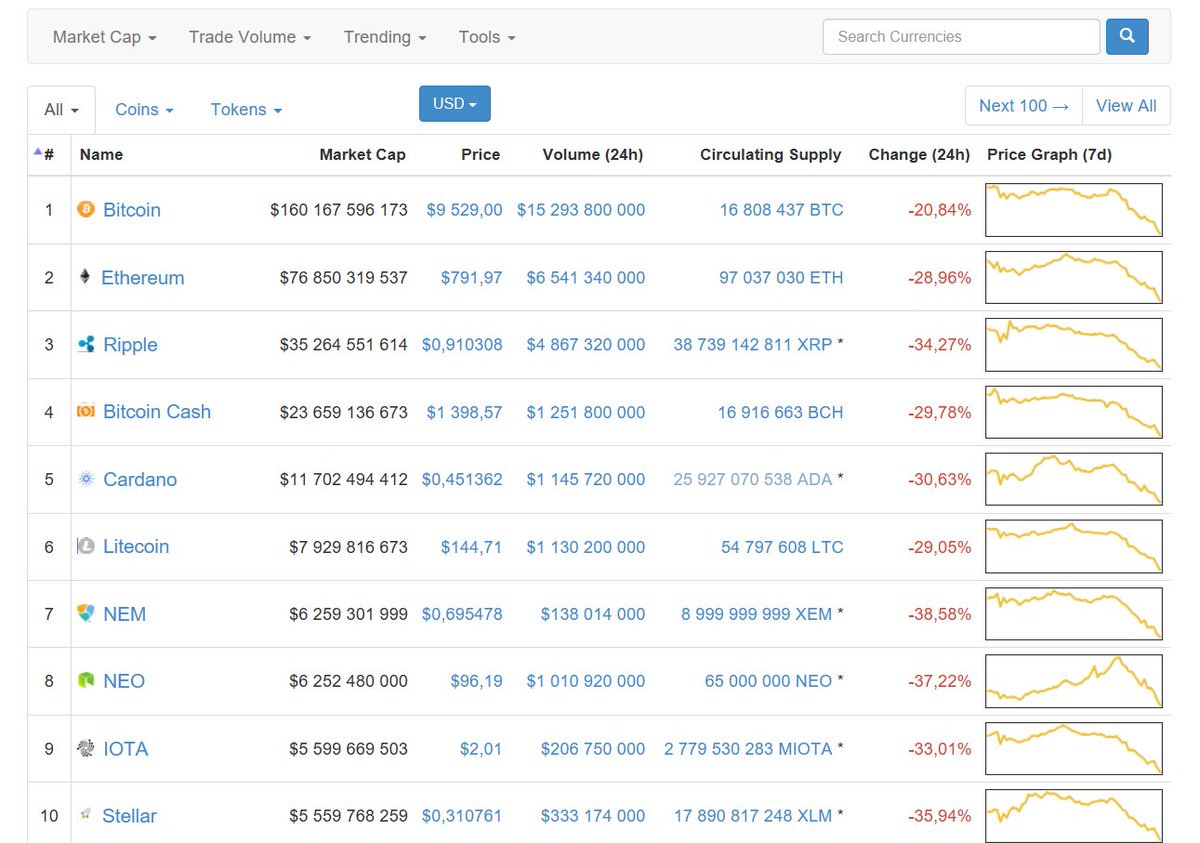Open the Litecoin name link
The width and height of the screenshot is (1200, 843).
(136, 547)
